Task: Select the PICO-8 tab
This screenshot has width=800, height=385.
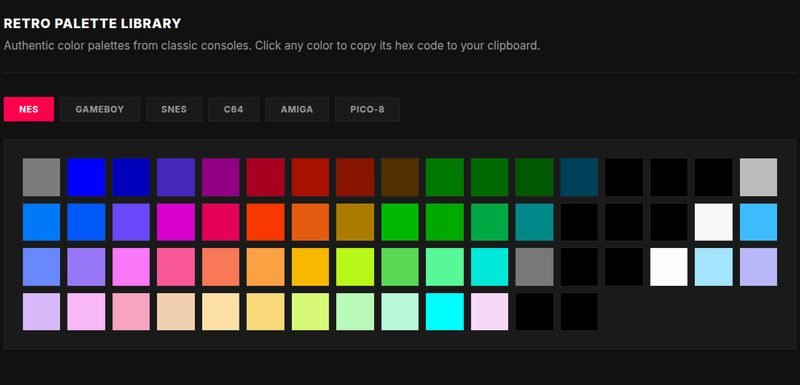Action: pyautogui.click(x=367, y=109)
